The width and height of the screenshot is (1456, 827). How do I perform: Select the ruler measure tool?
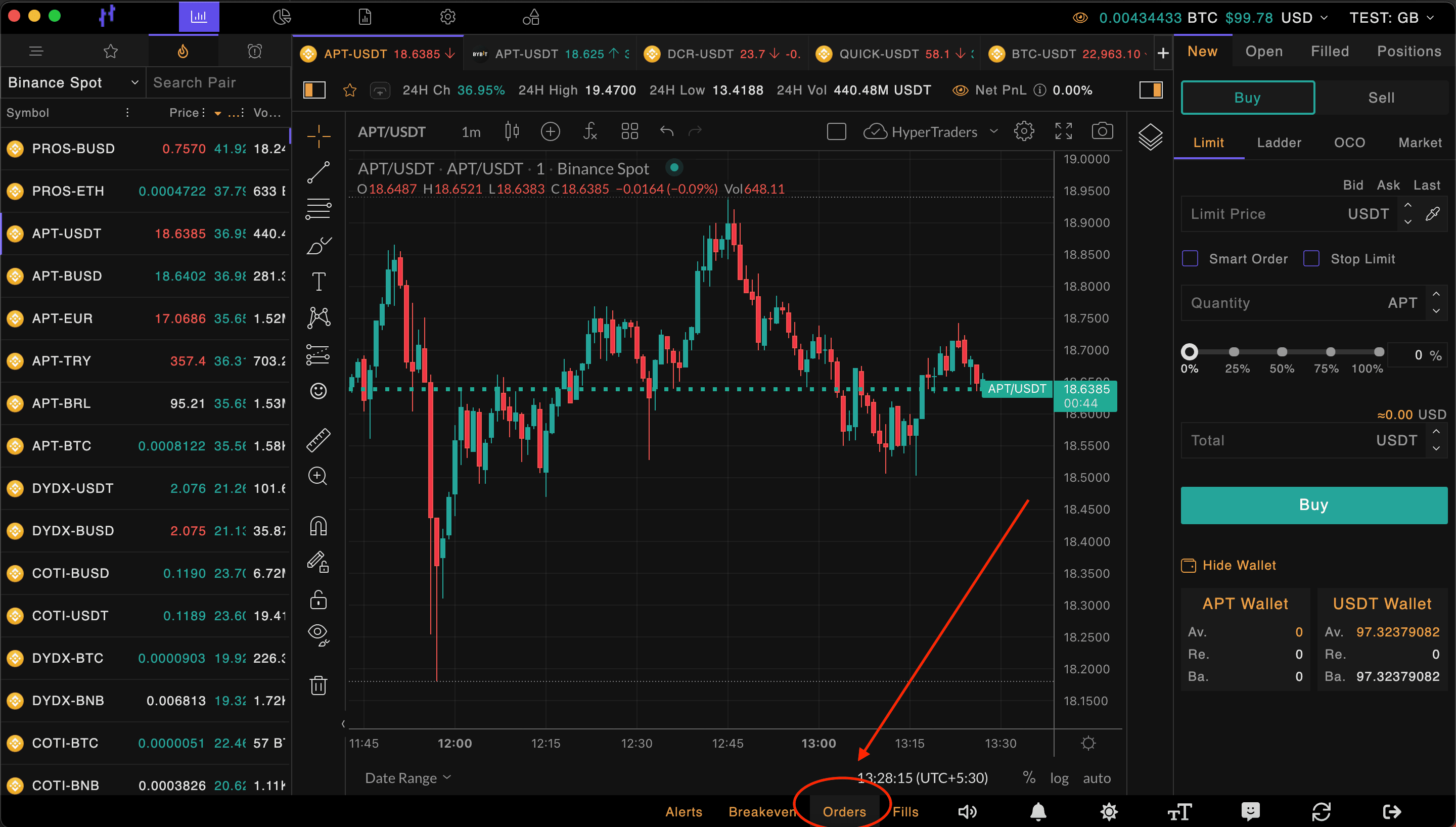click(x=318, y=440)
